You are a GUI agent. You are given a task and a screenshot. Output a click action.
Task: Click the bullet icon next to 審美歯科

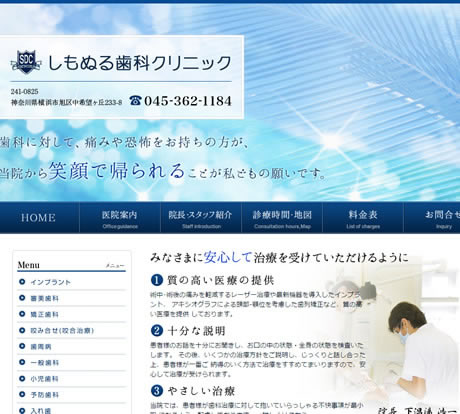point(22,298)
